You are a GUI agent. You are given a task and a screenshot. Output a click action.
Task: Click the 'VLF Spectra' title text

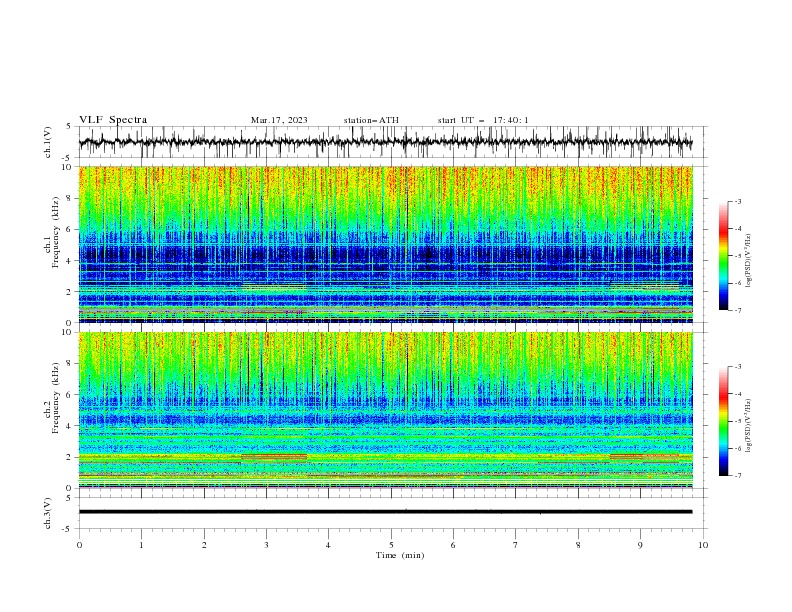pyautogui.click(x=113, y=120)
